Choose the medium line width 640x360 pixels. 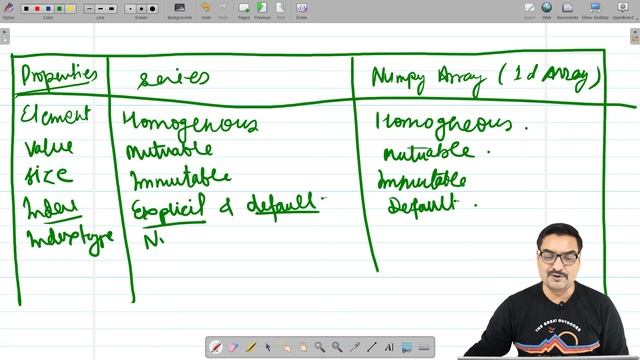point(100,8)
